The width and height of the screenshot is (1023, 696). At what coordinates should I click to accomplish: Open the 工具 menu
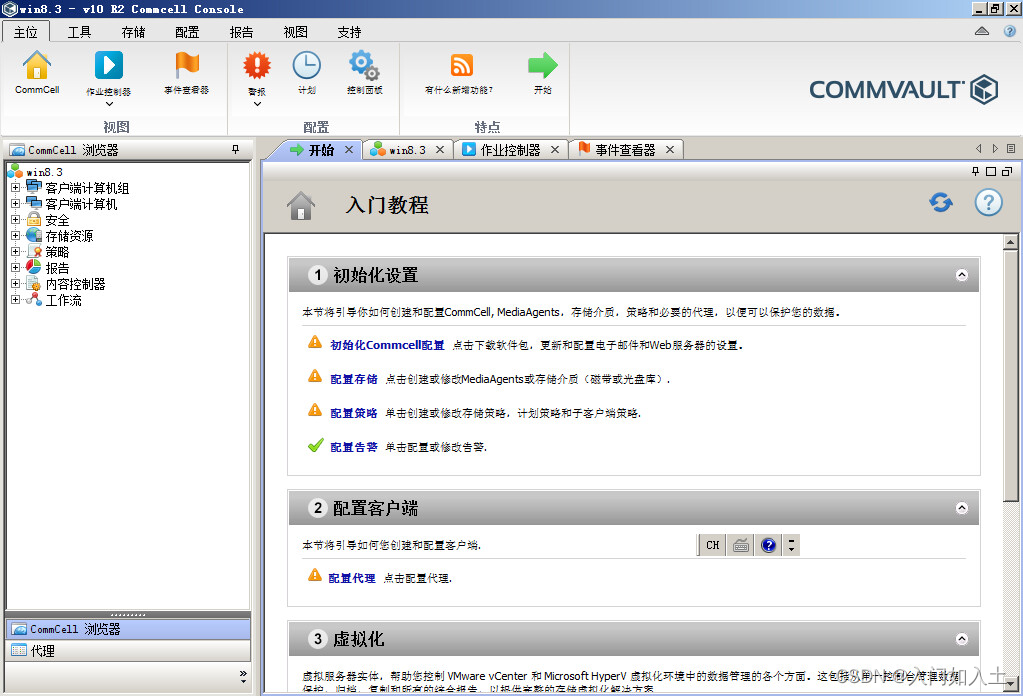(x=79, y=31)
